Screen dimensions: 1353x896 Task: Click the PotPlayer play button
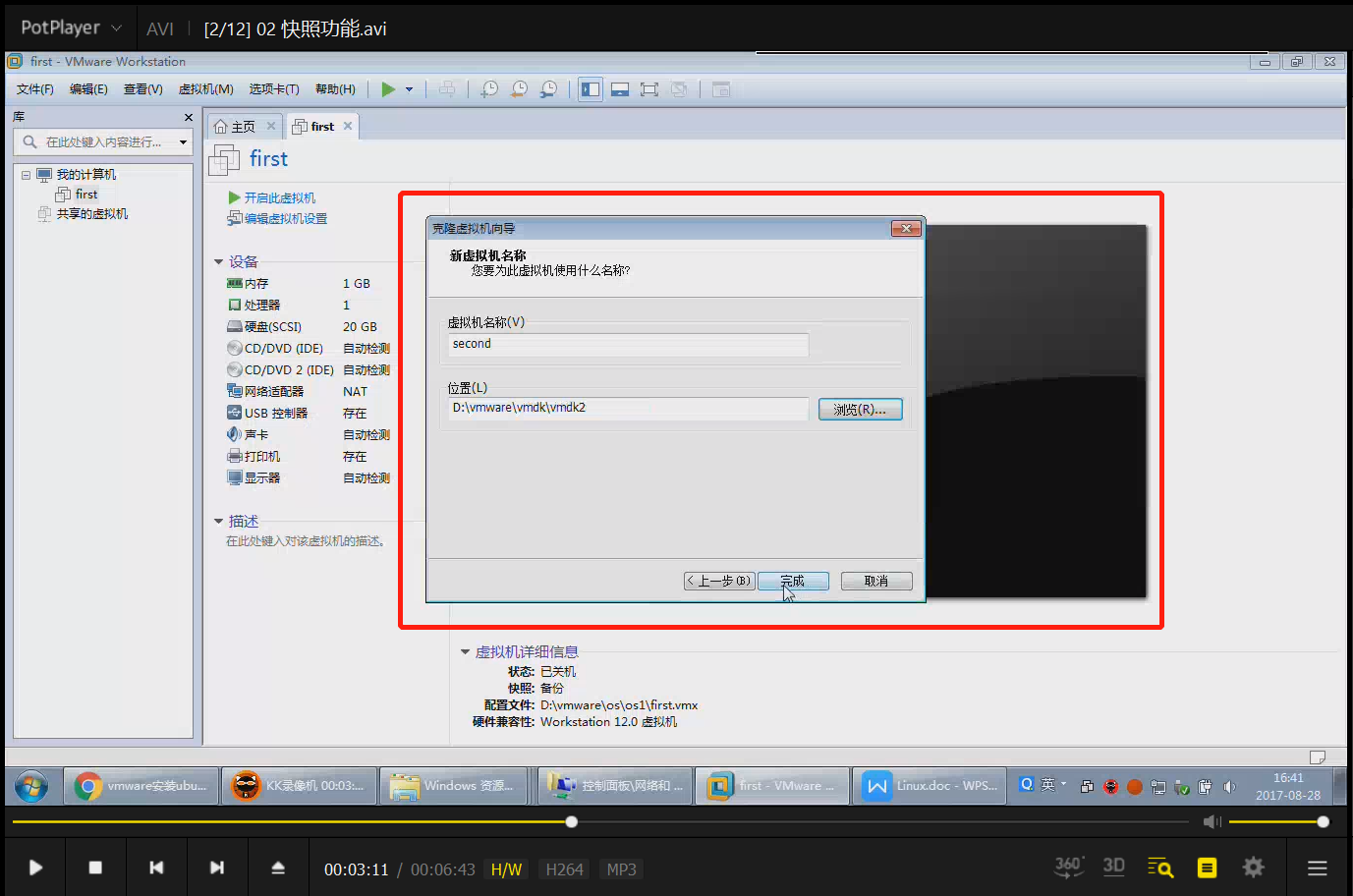[35, 868]
